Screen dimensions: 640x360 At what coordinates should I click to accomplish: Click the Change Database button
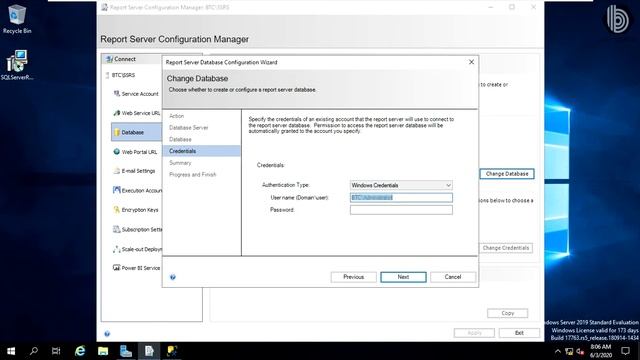(507, 174)
